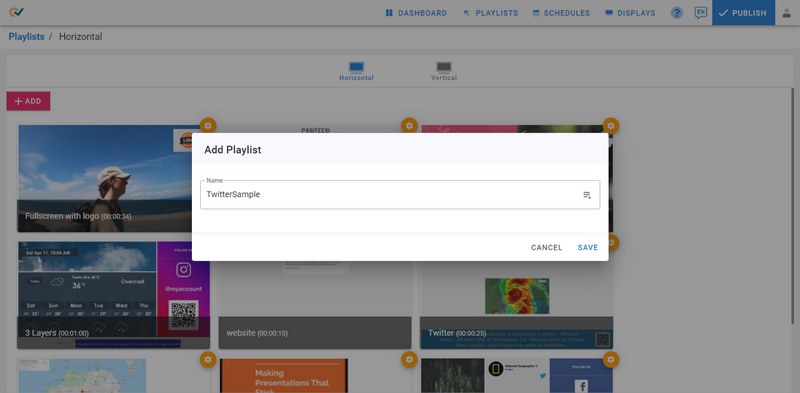This screenshot has width=800, height=393.
Task: Switch to the Vertical orientation tab
Action: [x=444, y=71]
